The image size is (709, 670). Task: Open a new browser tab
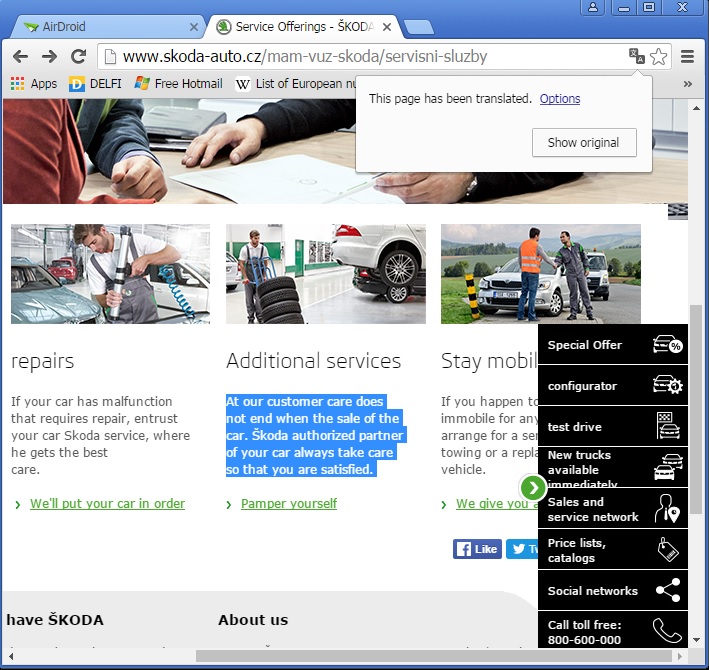click(419, 28)
